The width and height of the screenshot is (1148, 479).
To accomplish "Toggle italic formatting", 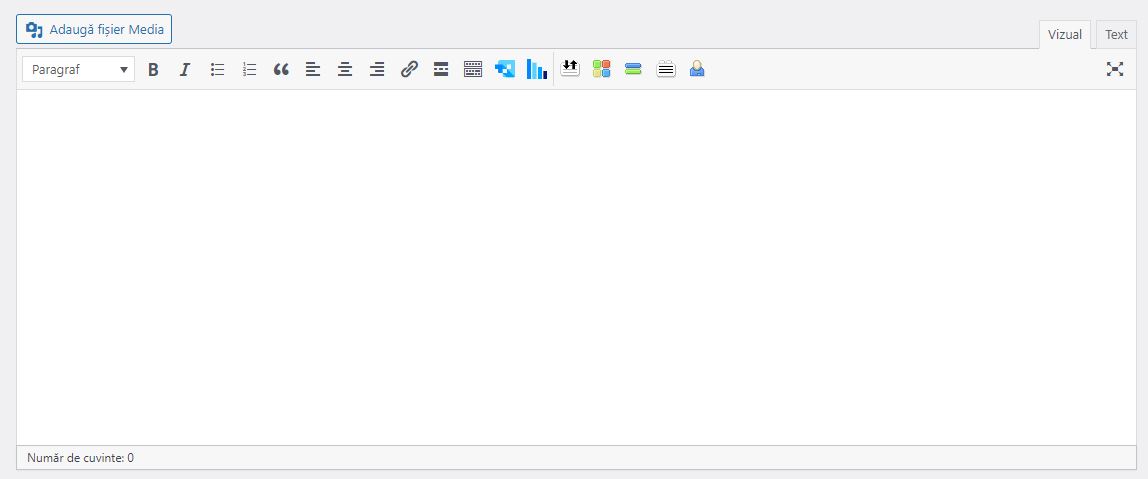I will pos(185,70).
